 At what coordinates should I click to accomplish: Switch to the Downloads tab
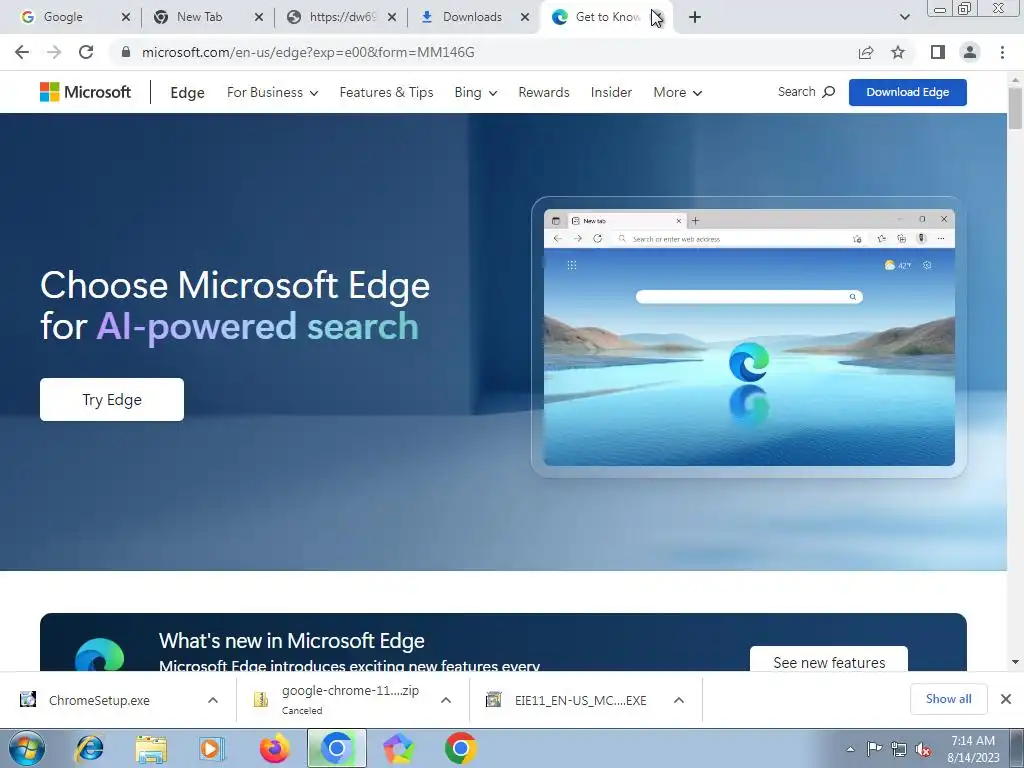pyautogui.click(x=472, y=17)
